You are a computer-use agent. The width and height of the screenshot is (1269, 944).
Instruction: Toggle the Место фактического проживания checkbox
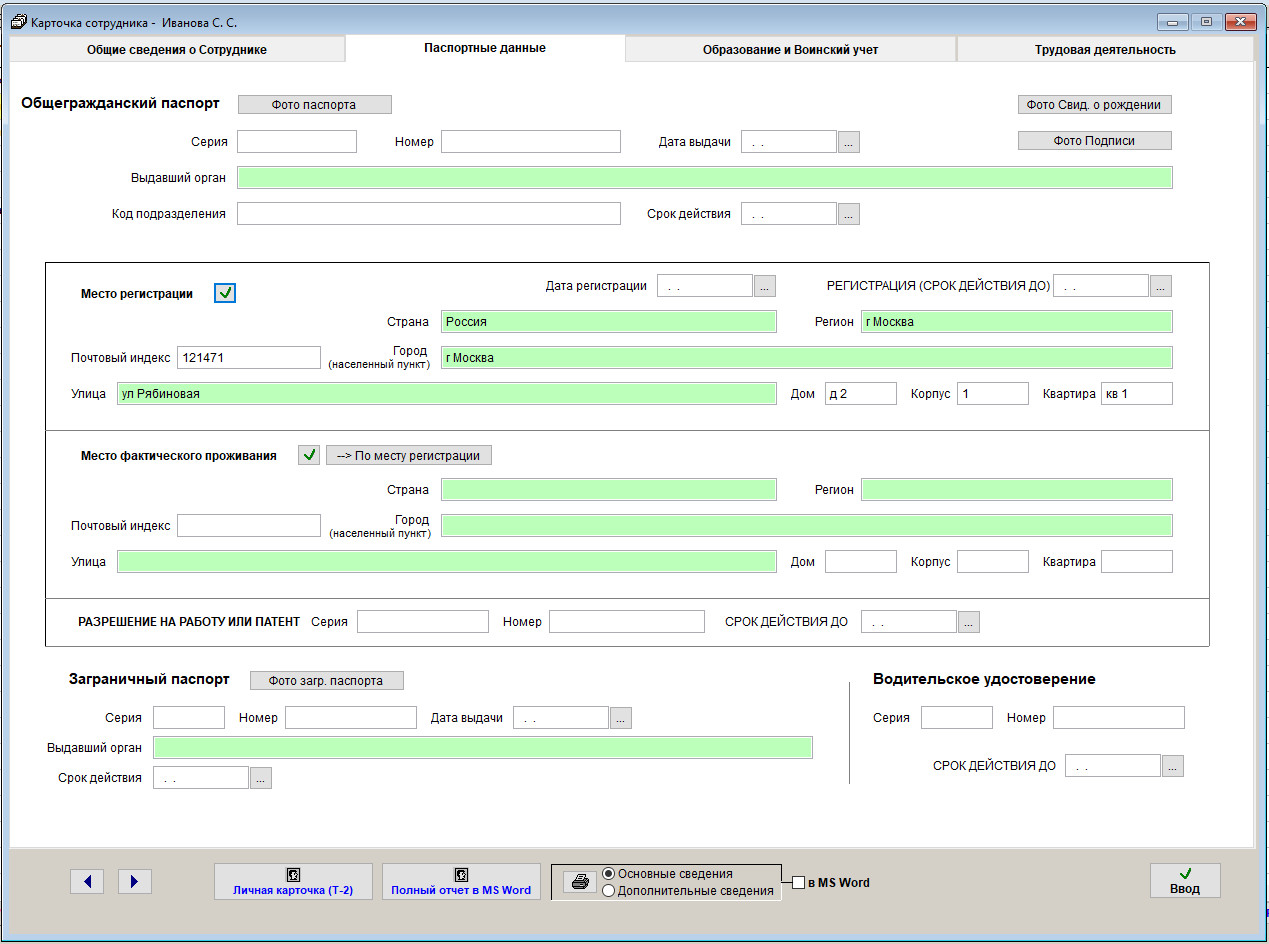(x=309, y=455)
